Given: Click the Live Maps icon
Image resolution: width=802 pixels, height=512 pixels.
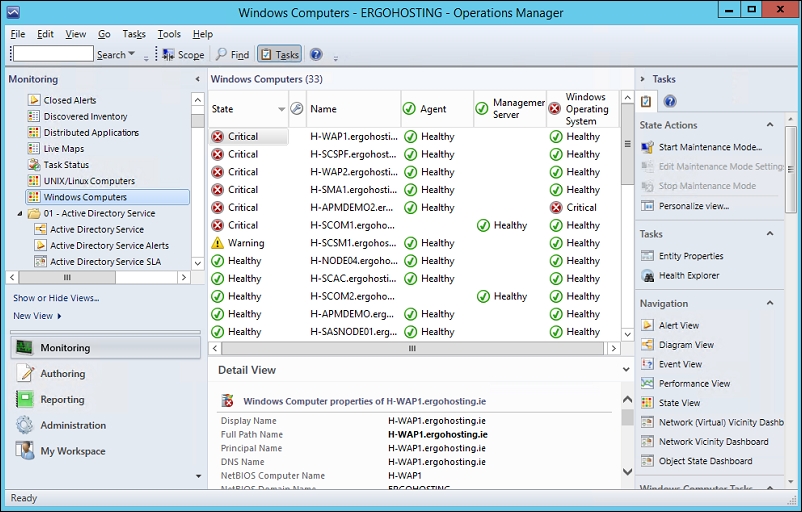Looking at the screenshot, I should (x=34, y=148).
